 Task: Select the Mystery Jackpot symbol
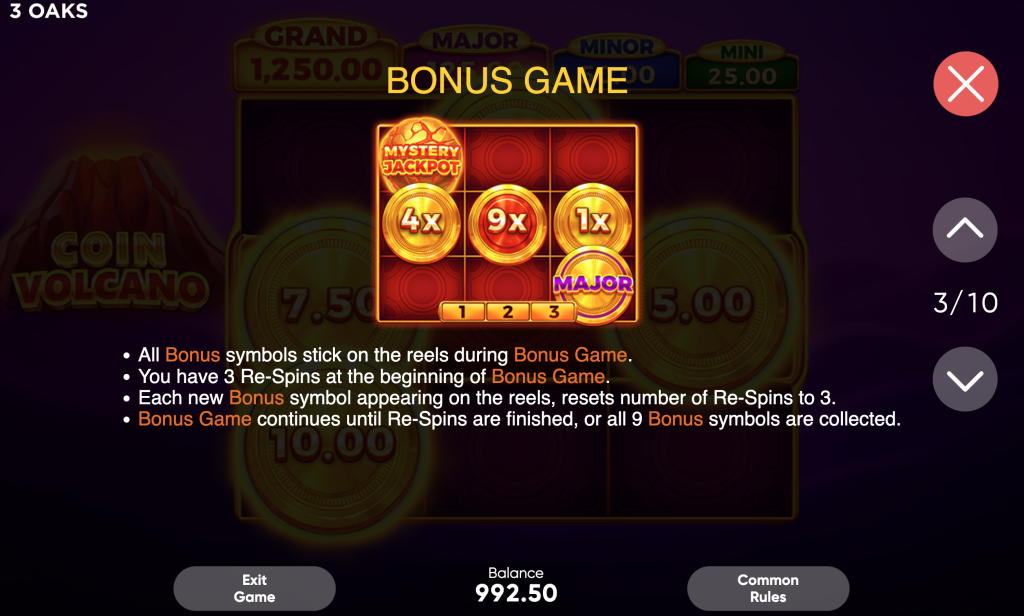(421, 155)
